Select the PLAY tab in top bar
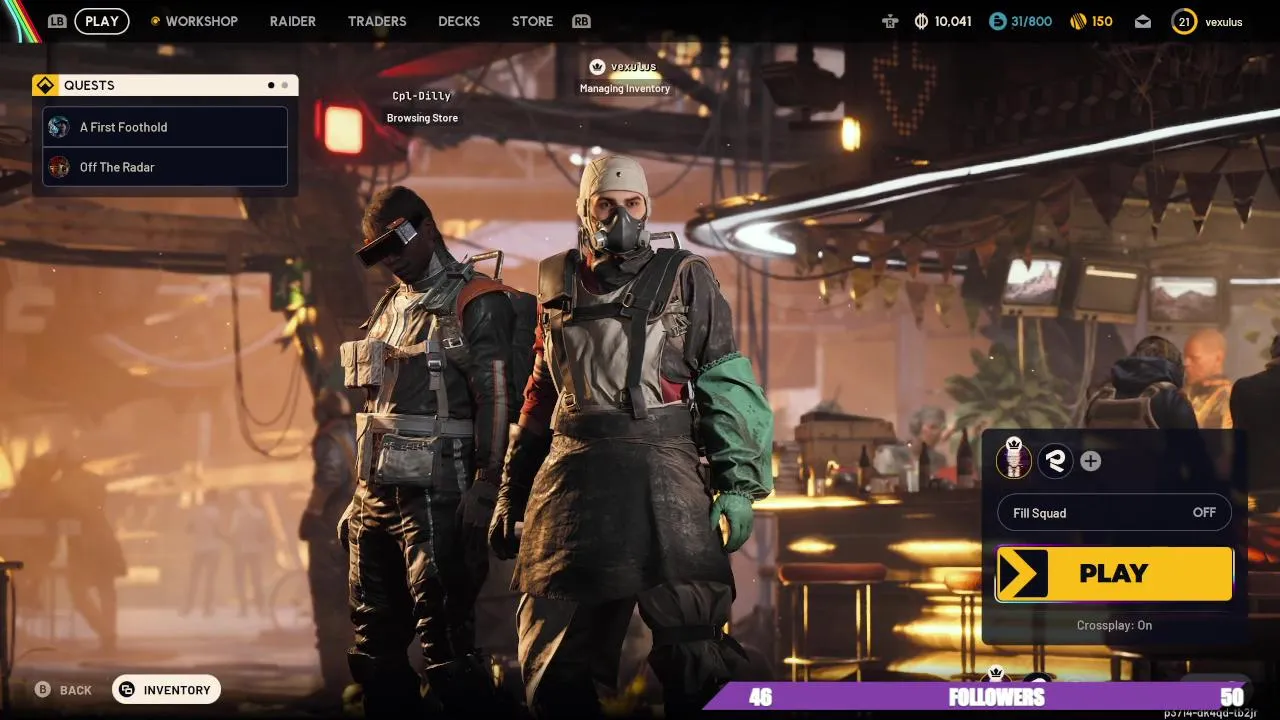This screenshot has width=1280, height=720. click(102, 21)
